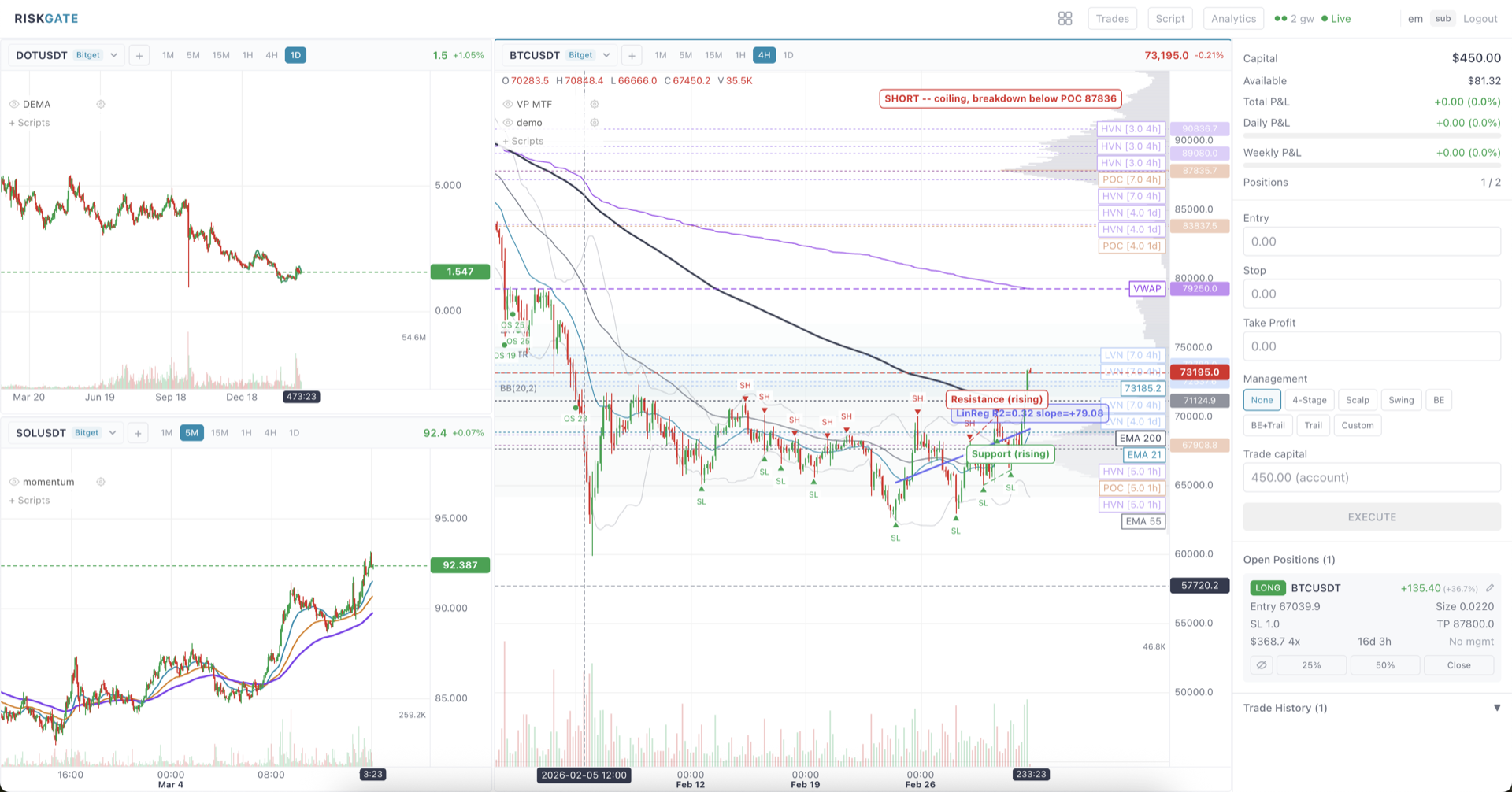
Task: Enable Trail management option
Action: pos(1313,425)
